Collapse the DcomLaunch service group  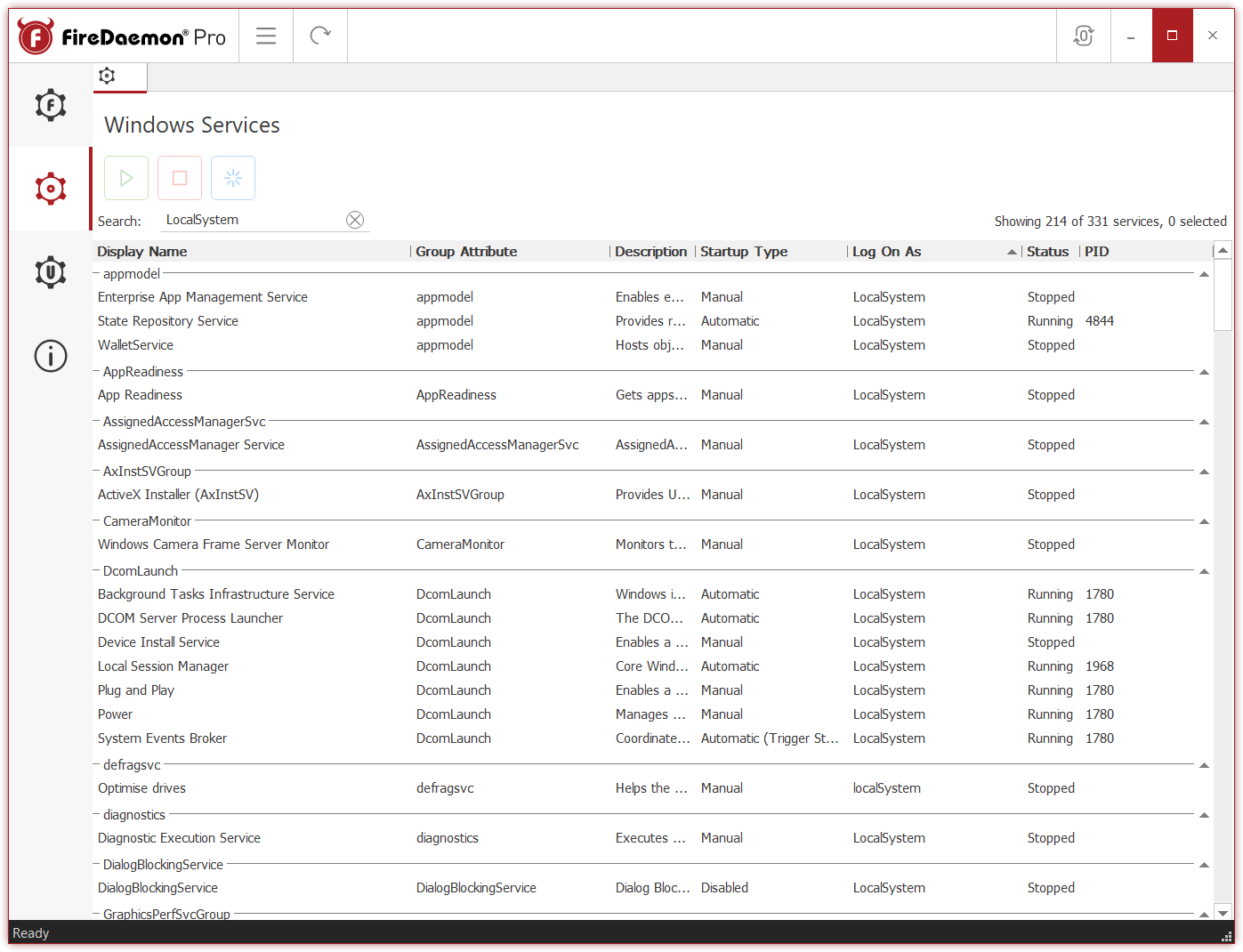tap(1205, 571)
